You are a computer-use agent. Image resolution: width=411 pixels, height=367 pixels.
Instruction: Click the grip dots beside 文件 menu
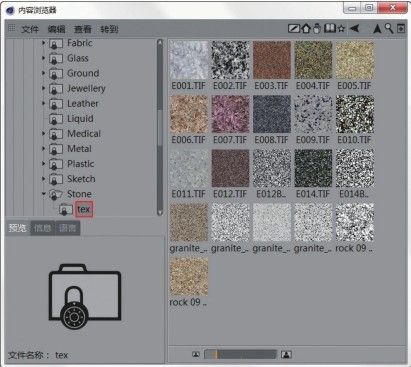(x=12, y=28)
